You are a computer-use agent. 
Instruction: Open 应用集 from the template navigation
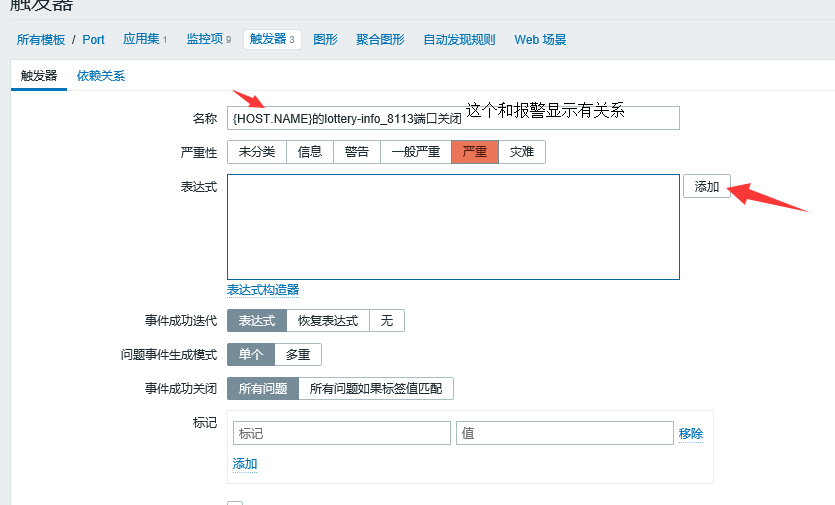point(144,40)
